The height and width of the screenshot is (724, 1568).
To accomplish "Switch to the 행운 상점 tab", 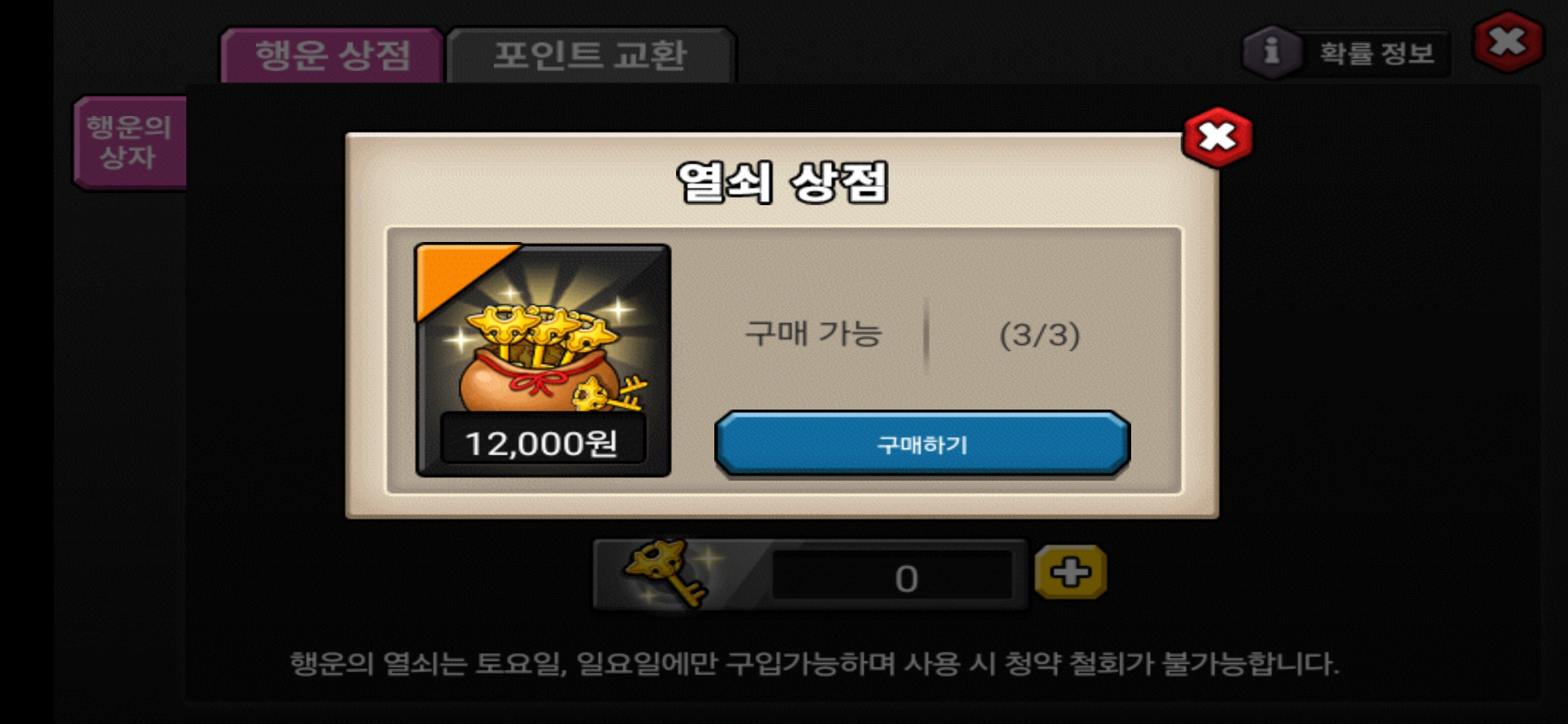I will tap(332, 55).
